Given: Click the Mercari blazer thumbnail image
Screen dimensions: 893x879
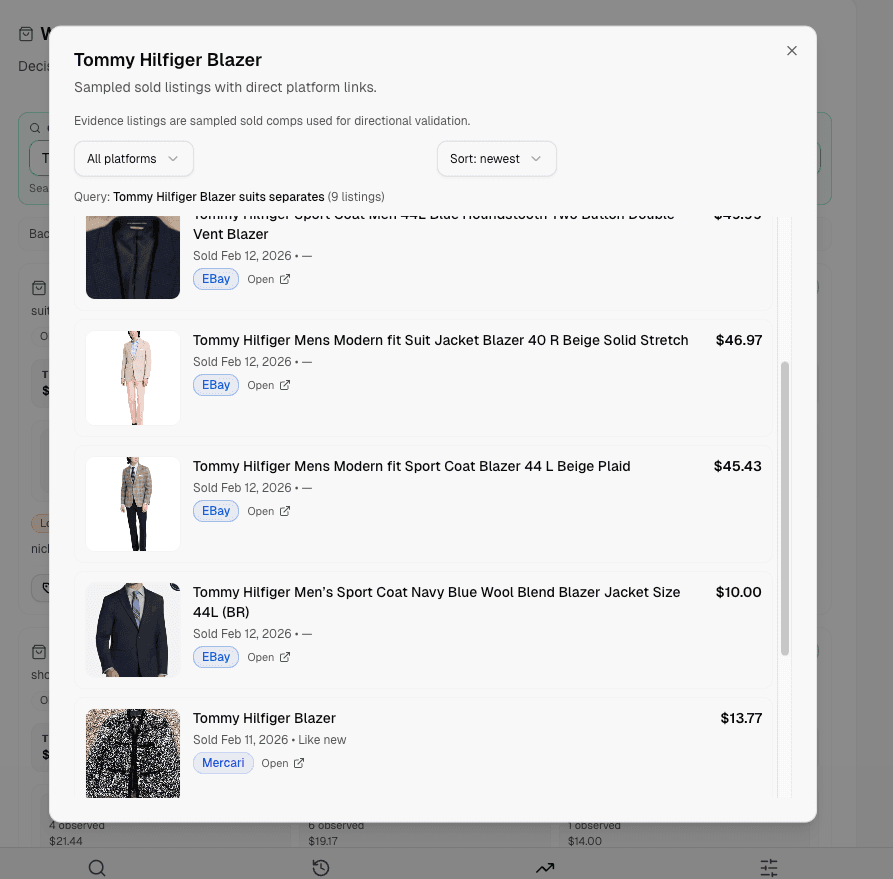Looking at the screenshot, I should (133, 753).
